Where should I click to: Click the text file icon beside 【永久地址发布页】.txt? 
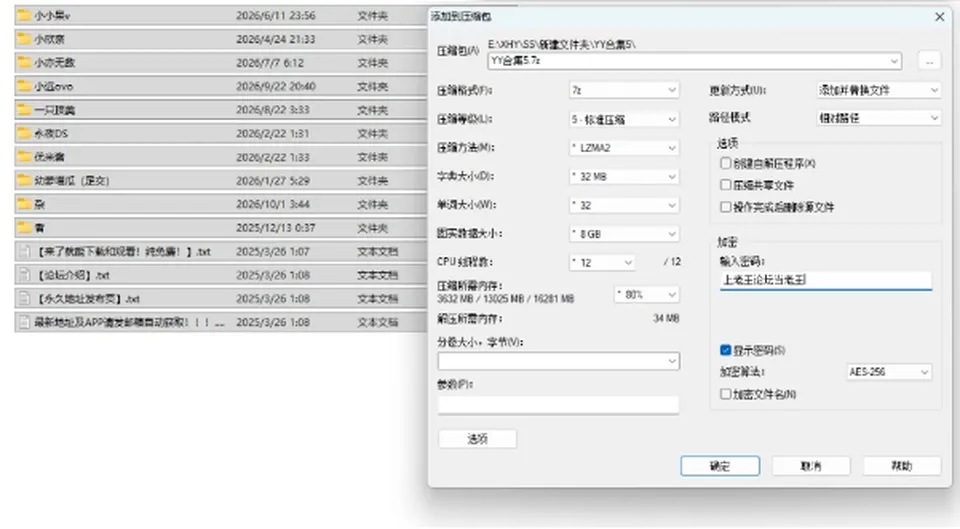click(24, 299)
